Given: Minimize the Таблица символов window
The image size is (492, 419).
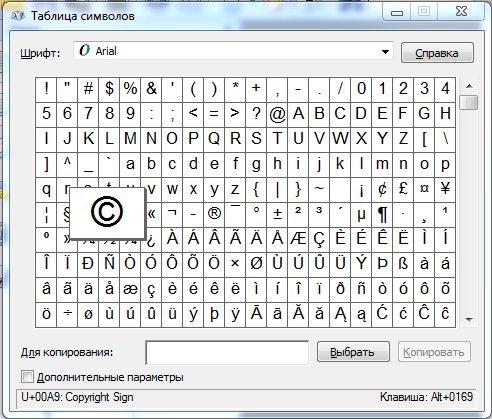Looking at the screenshot, I should [397, 12].
